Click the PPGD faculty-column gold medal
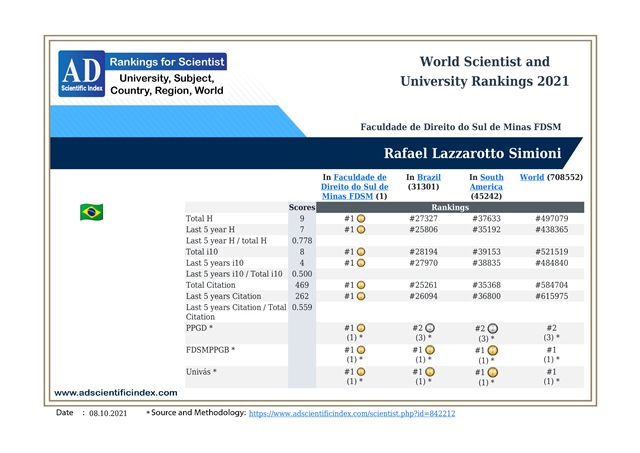Viewport: 640px width, 453px height. [361, 328]
